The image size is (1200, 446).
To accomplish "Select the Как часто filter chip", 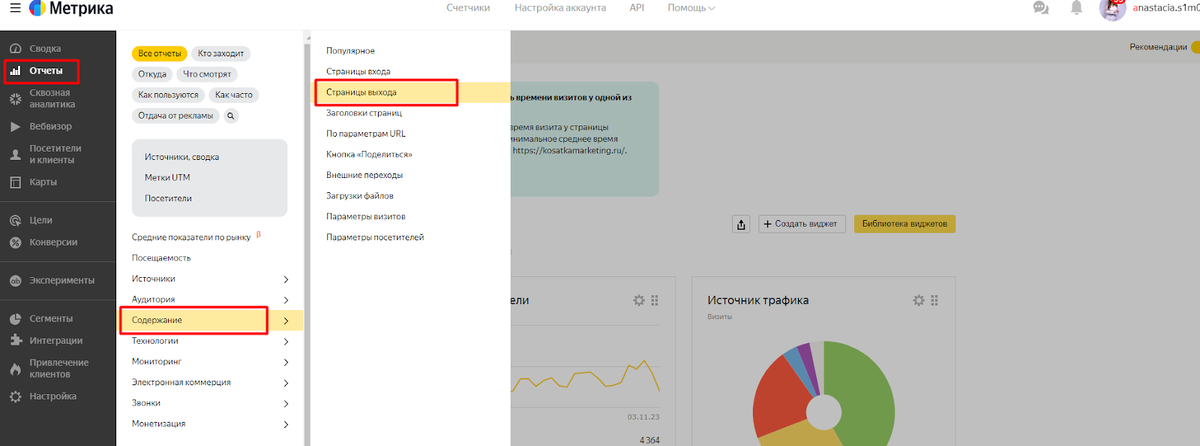I will [234, 95].
